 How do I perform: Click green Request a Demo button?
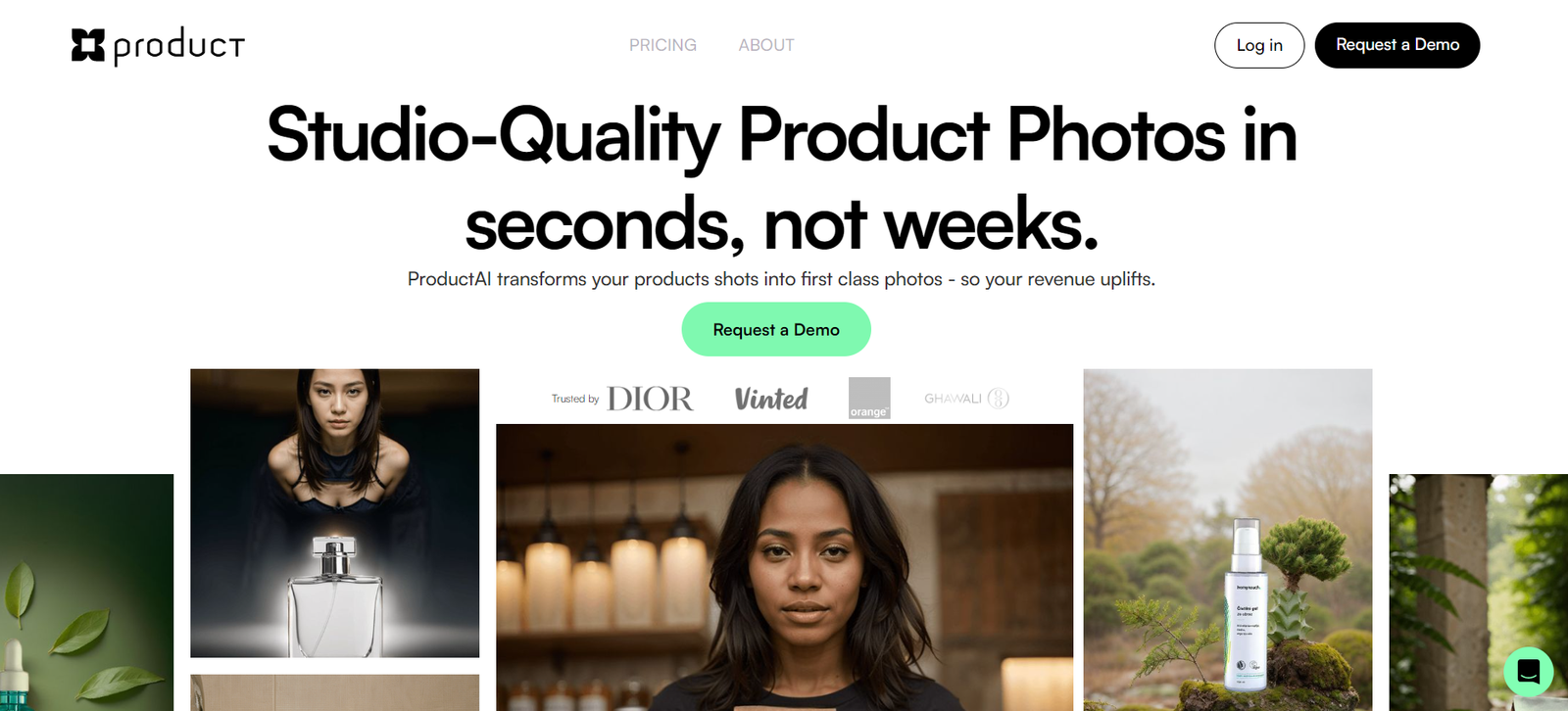coord(776,329)
